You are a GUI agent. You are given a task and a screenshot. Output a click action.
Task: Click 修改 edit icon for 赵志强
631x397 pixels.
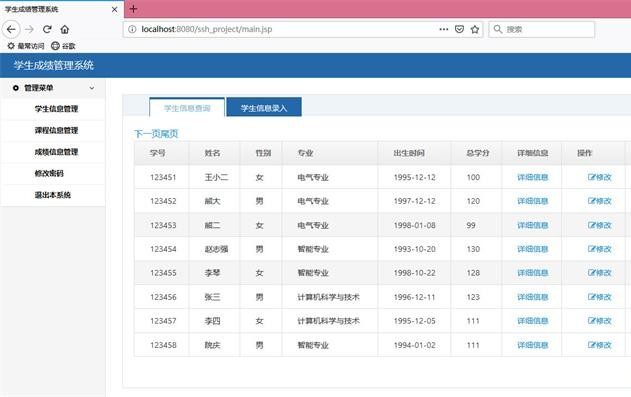tap(600, 249)
